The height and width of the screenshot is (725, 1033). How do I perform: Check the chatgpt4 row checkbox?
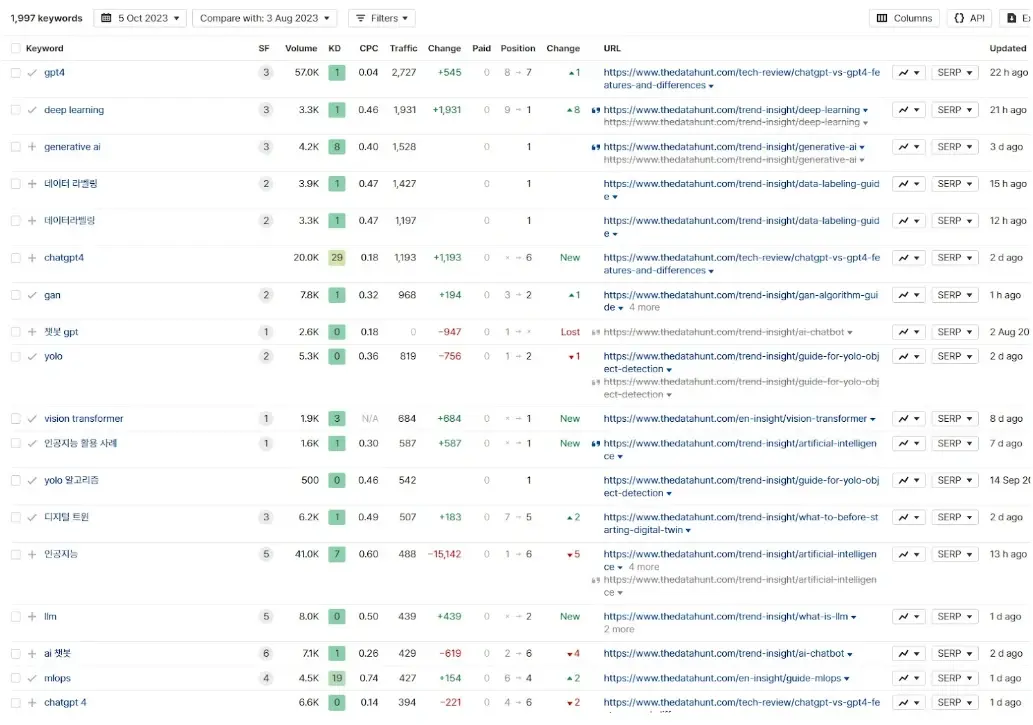[x=16, y=258]
